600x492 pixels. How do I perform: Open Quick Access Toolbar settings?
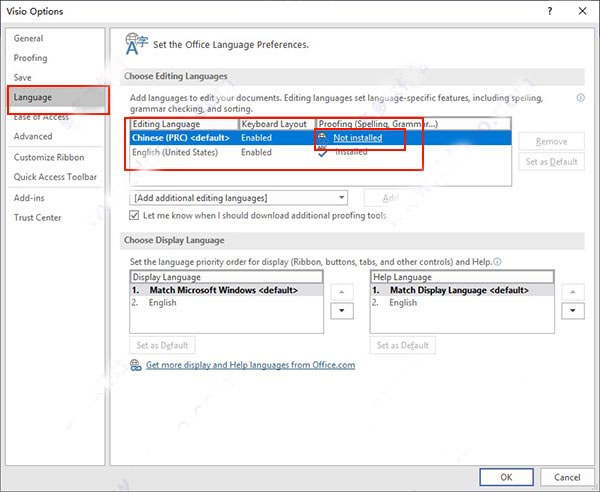click(x=55, y=177)
